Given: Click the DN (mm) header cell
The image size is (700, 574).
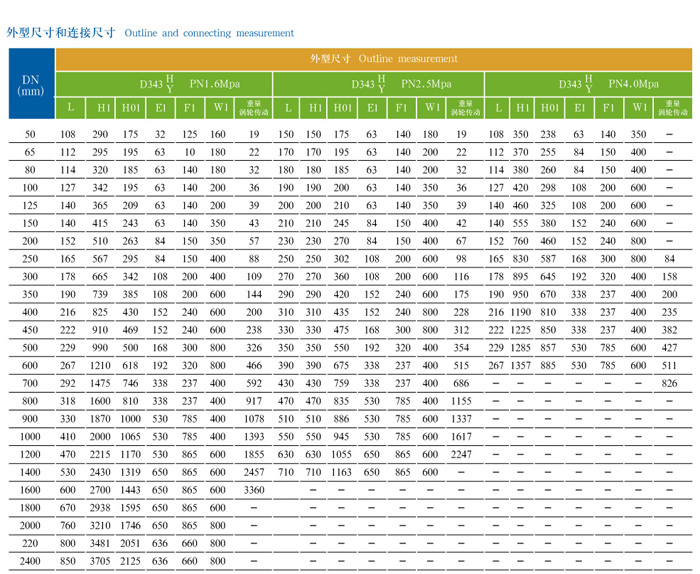Looking at the screenshot, I should (x=30, y=85).
